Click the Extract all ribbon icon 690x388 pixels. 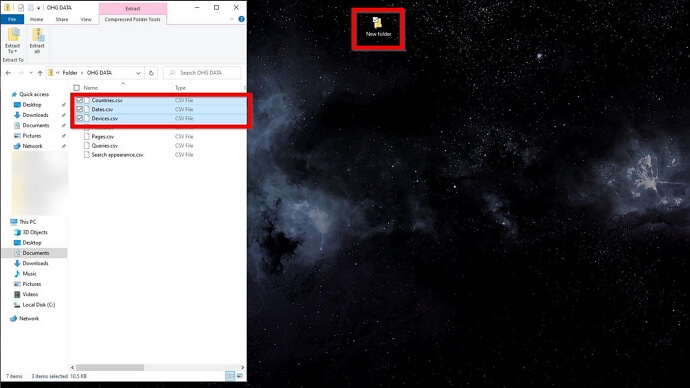pyautogui.click(x=37, y=35)
